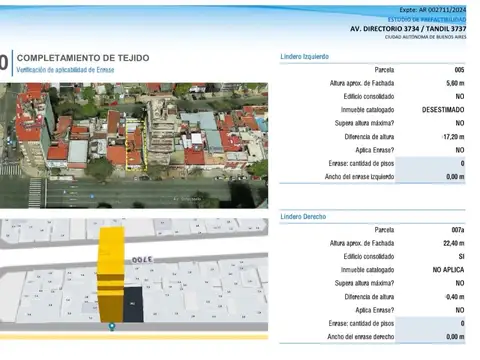
Task: Click 'Verificación de aplicabilidad de Enrase' subtitle
Action: pyautogui.click(x=65, y=70)
